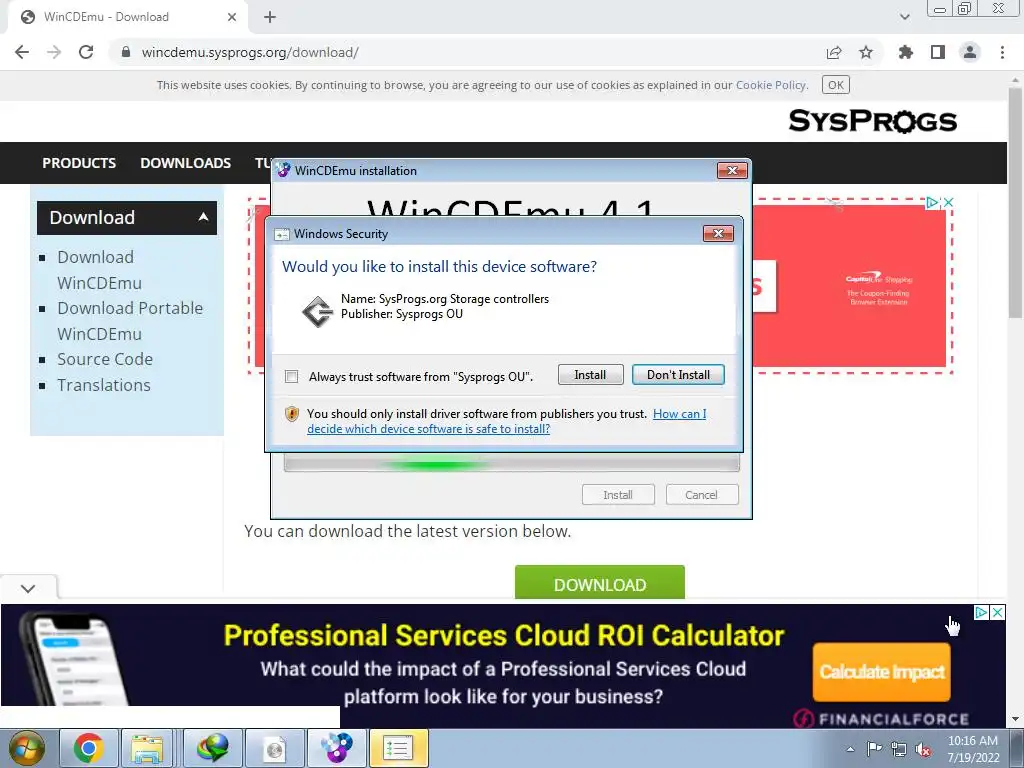
Task: Check Always trust software from Sysprogs OU
Action: point(292,377)
